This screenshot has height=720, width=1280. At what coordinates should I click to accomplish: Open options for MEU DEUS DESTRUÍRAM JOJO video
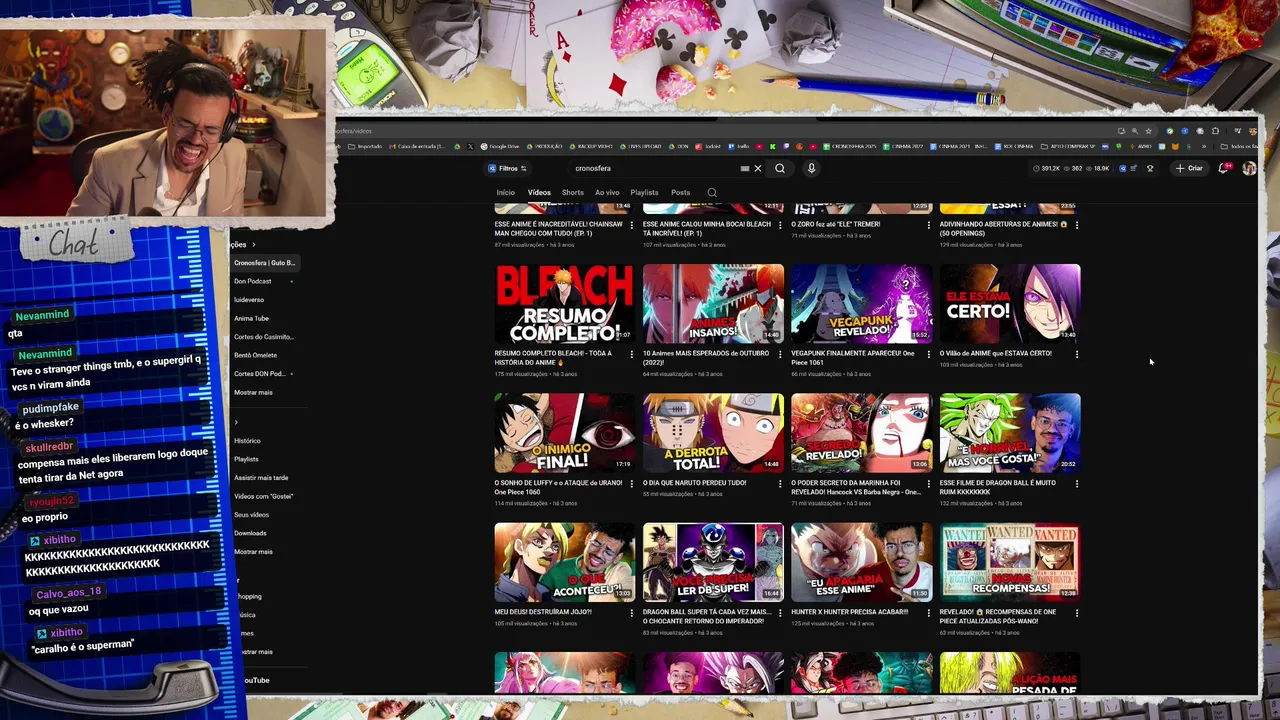click(x=631, y=612)
